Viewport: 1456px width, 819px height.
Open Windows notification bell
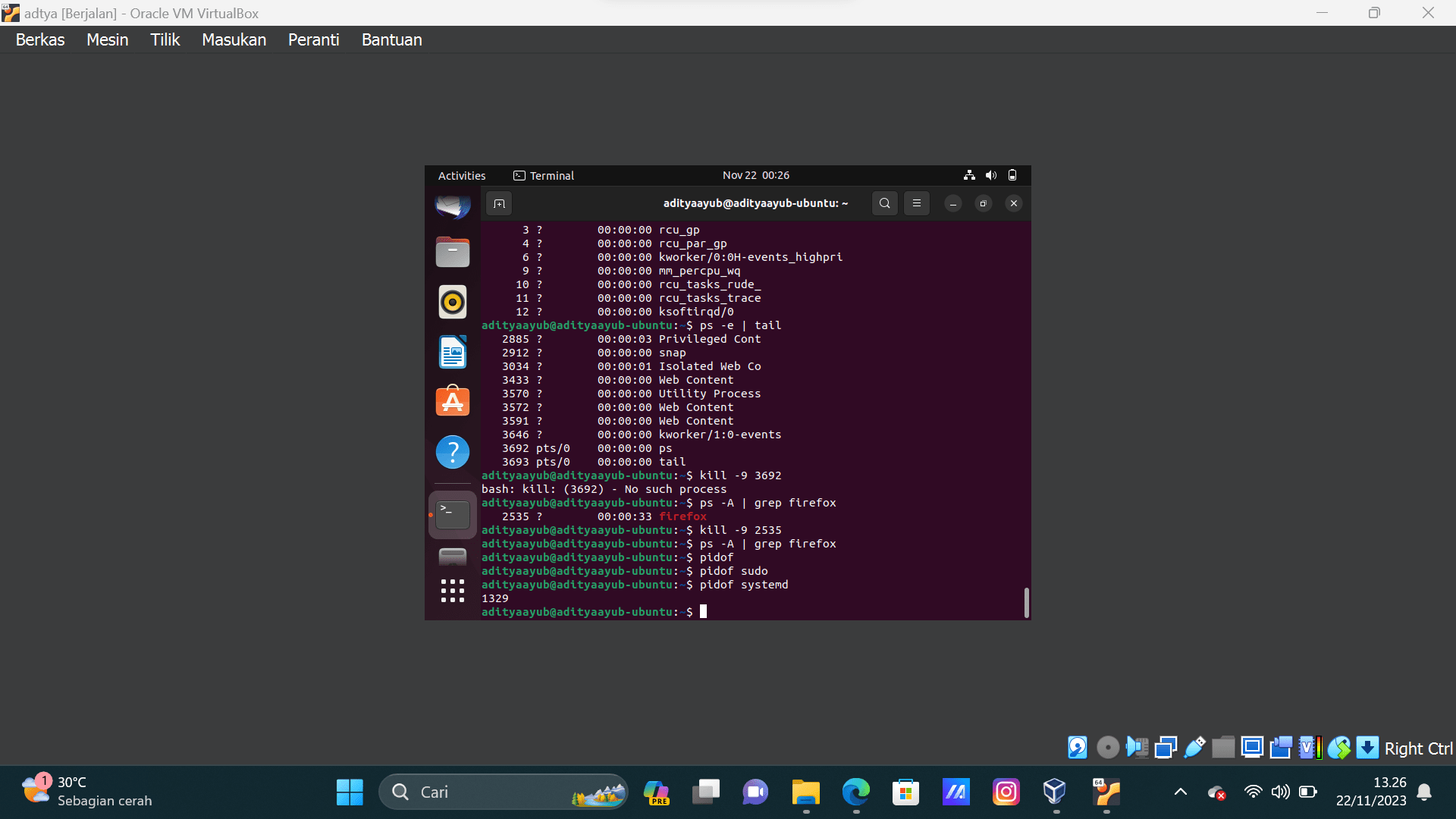point(1424,792)
